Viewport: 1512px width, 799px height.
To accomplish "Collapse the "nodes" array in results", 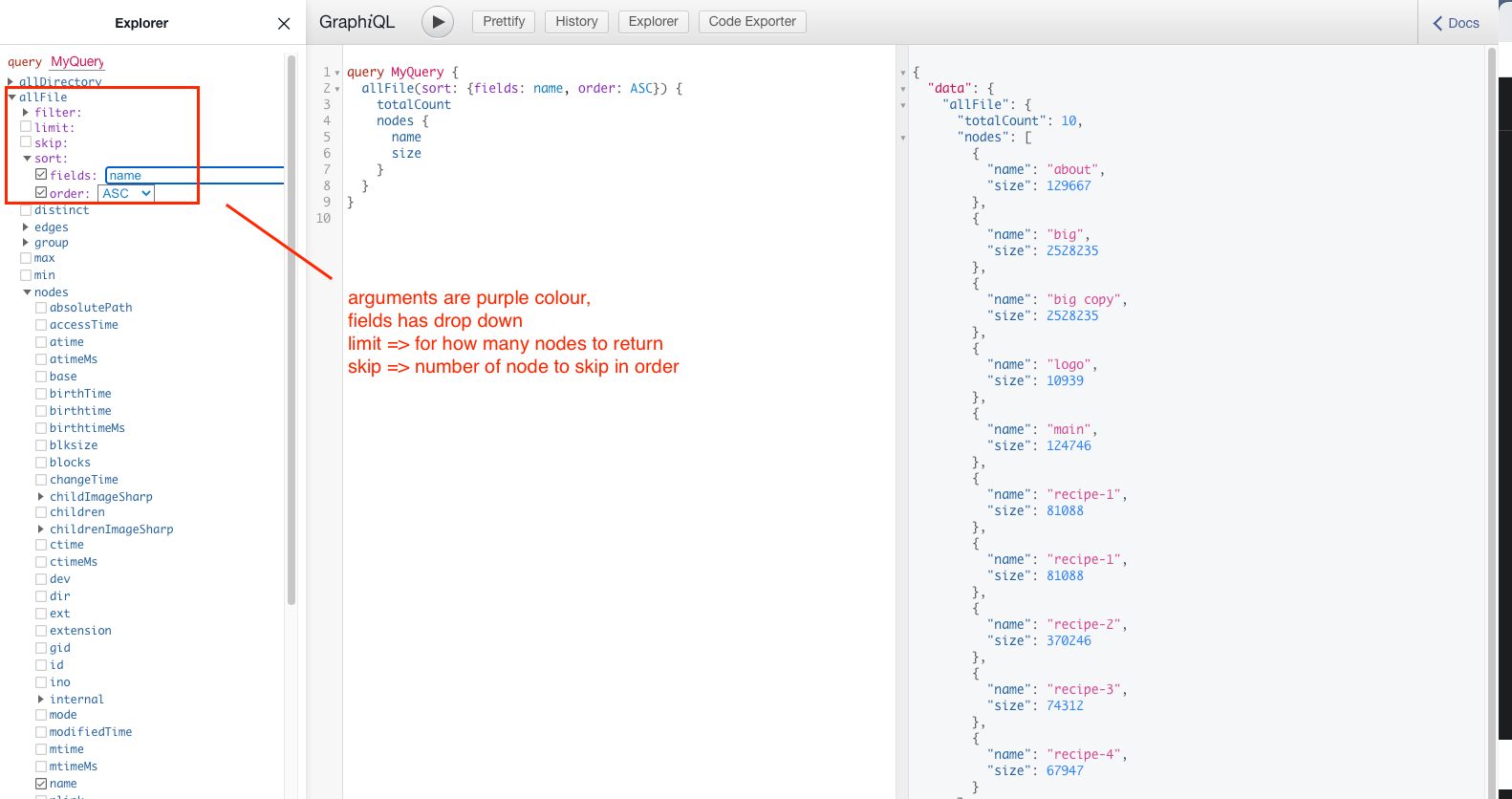I will (x=903, y=138).
